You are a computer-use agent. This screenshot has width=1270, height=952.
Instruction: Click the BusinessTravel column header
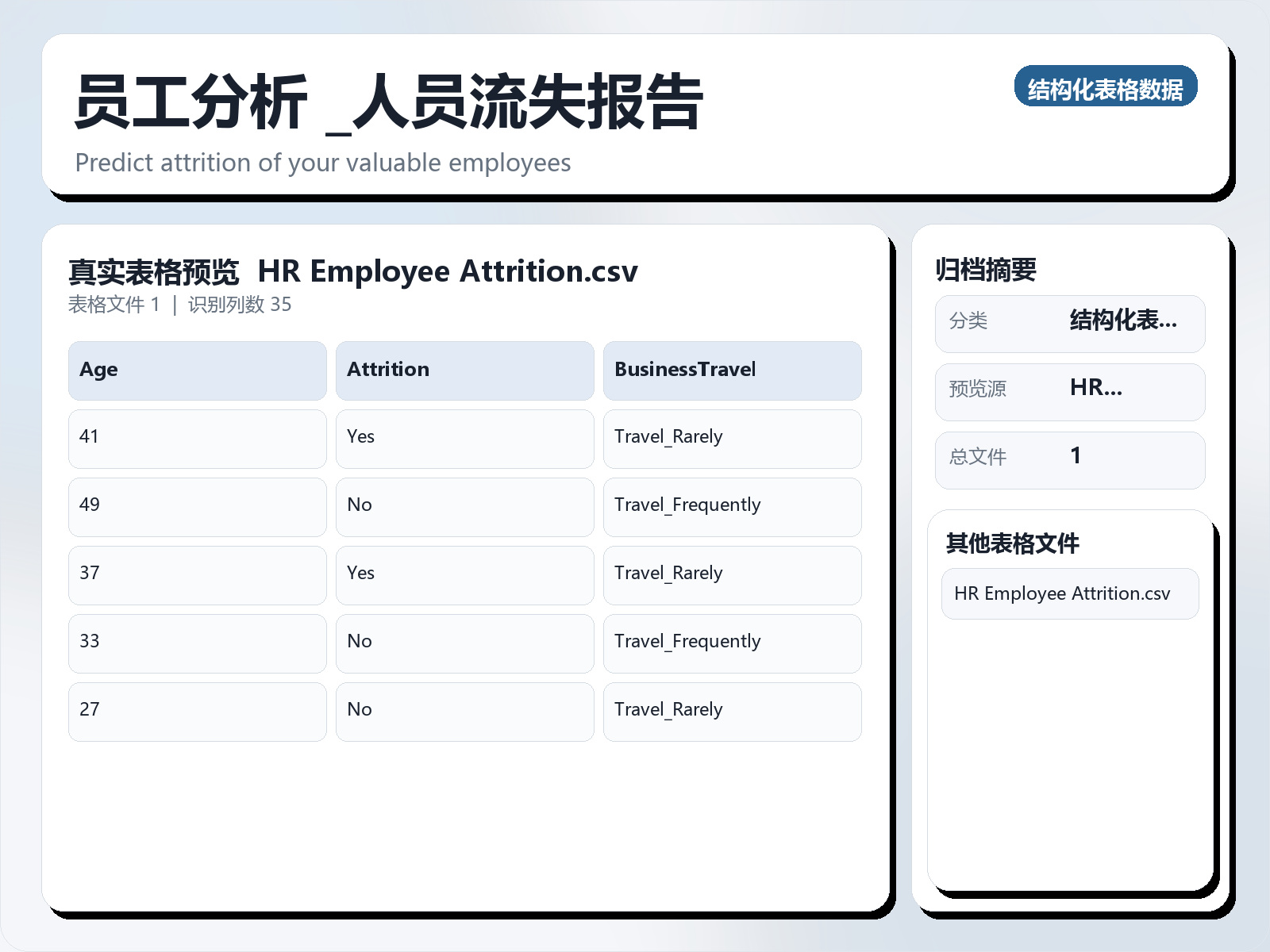click(x=732, y=370)
